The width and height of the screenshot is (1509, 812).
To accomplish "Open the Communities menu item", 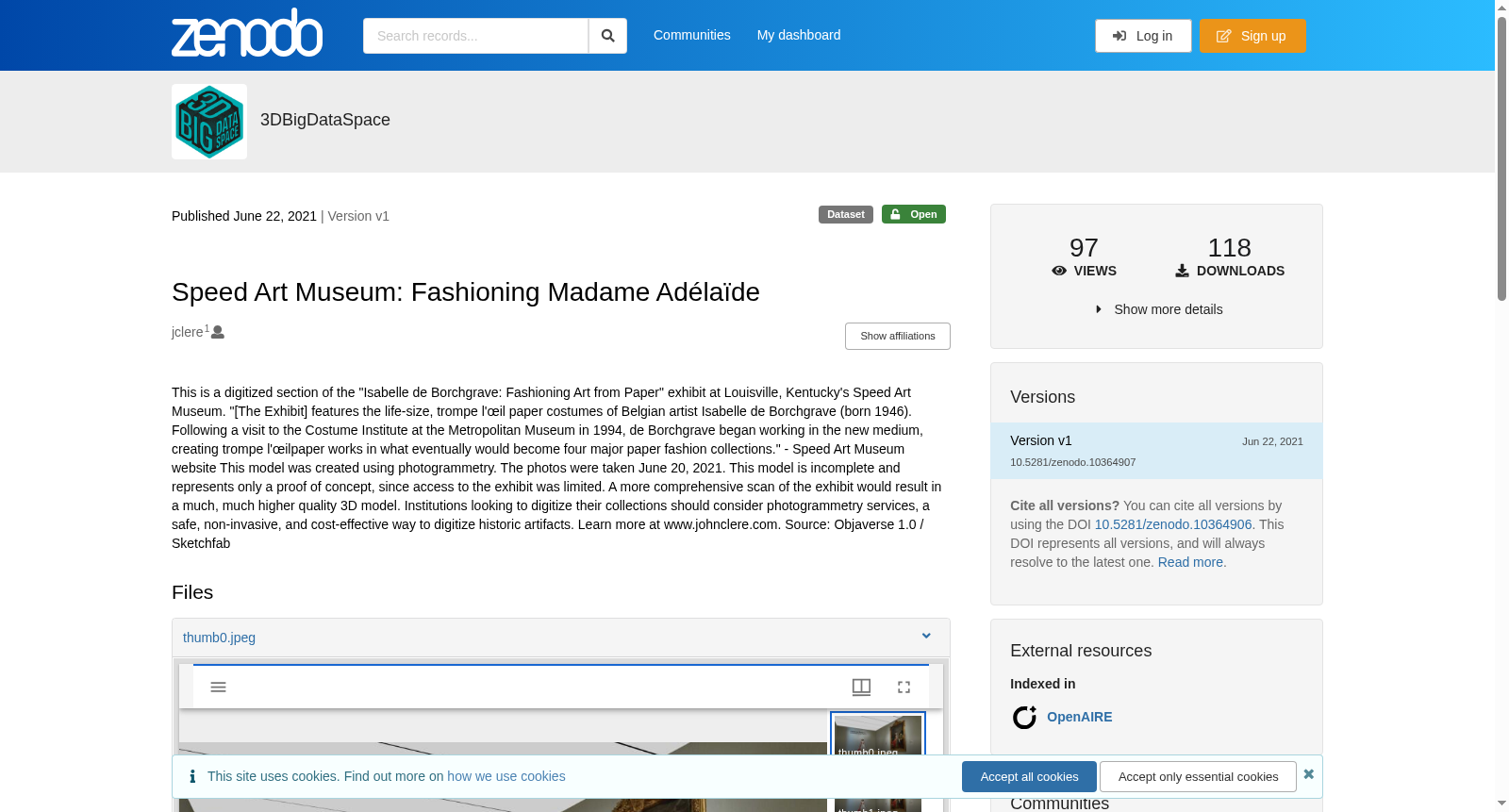I will coord(692,35).
